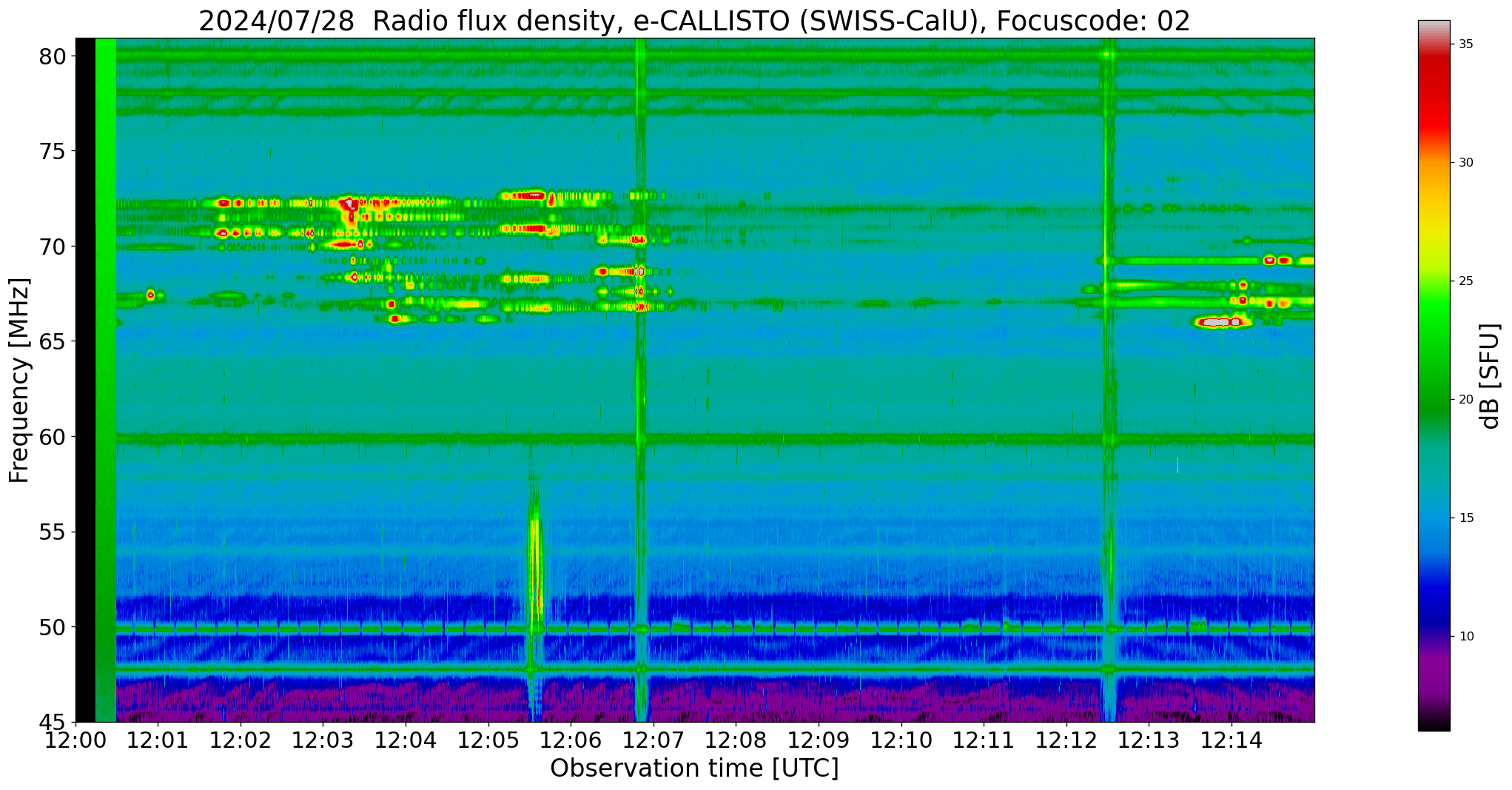Click the colorbar 25 dB tick label
The height and width of the screenshot is (790, 1512).
coord(1465,281)
